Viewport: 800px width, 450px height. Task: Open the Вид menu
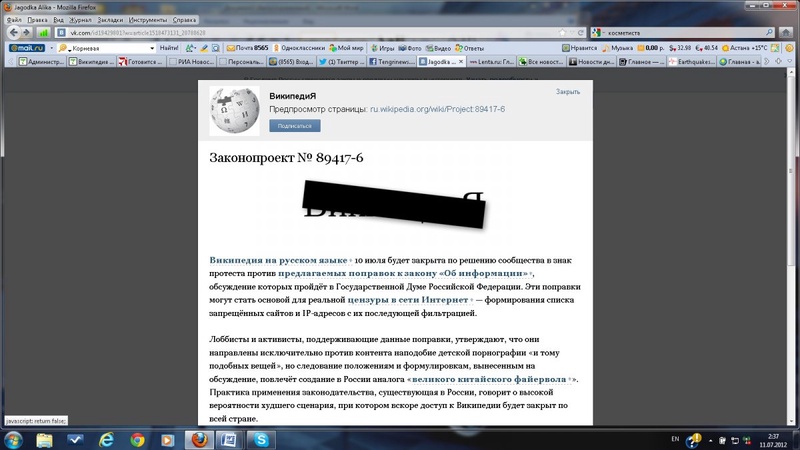point(58,20)
